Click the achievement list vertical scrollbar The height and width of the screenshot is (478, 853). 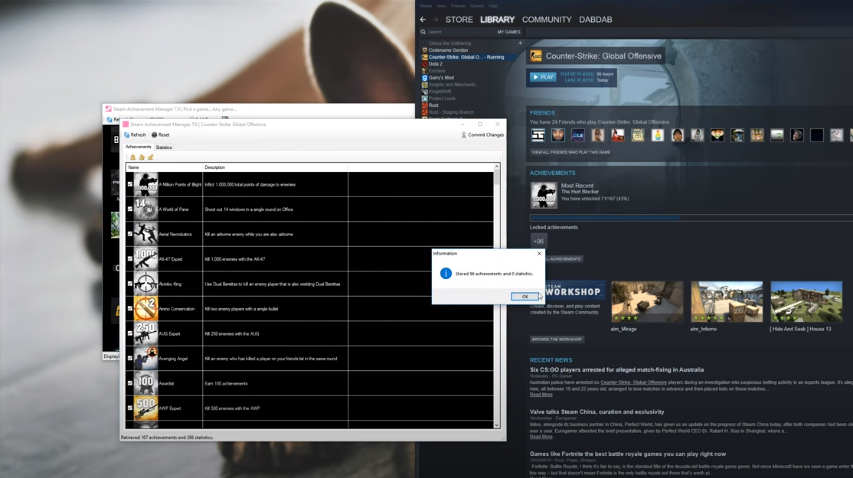point(497,296)
